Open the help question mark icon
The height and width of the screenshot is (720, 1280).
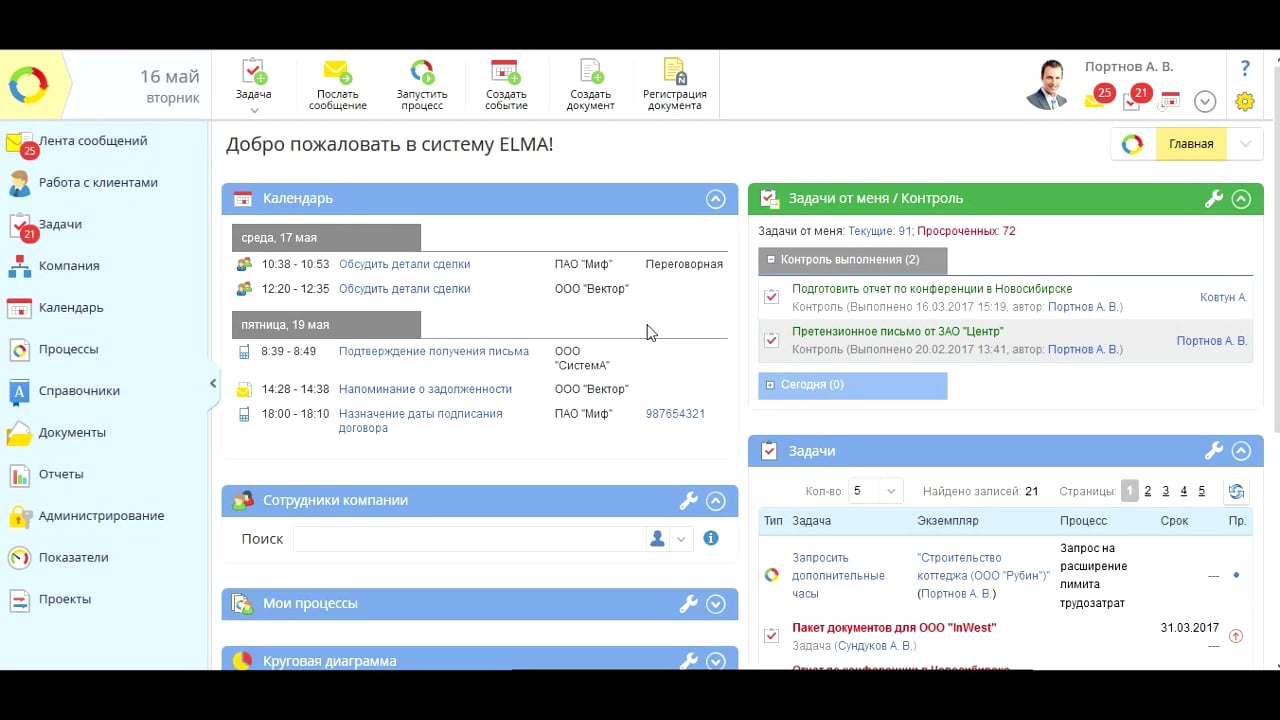(1245, 69)
